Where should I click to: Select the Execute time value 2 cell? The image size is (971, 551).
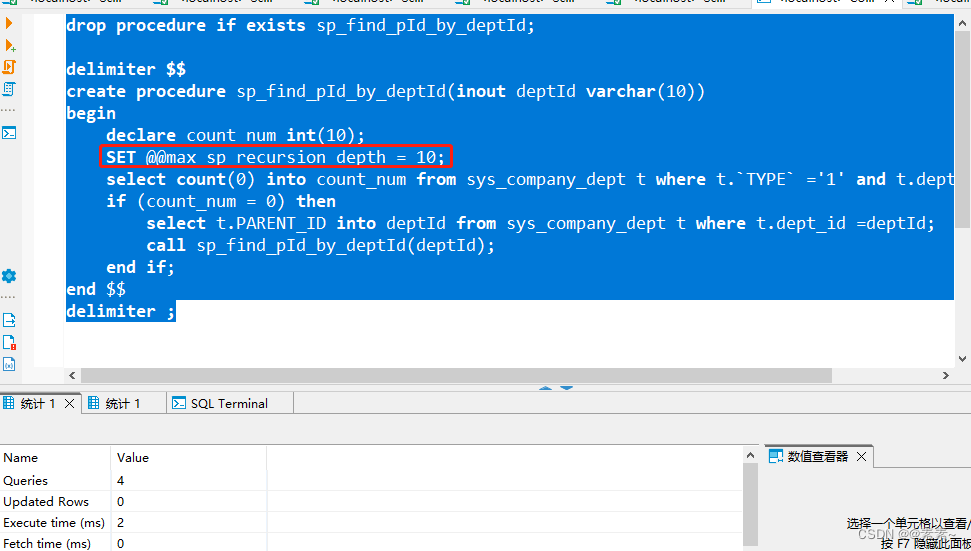pyautogui.click(x=189, y=523)
